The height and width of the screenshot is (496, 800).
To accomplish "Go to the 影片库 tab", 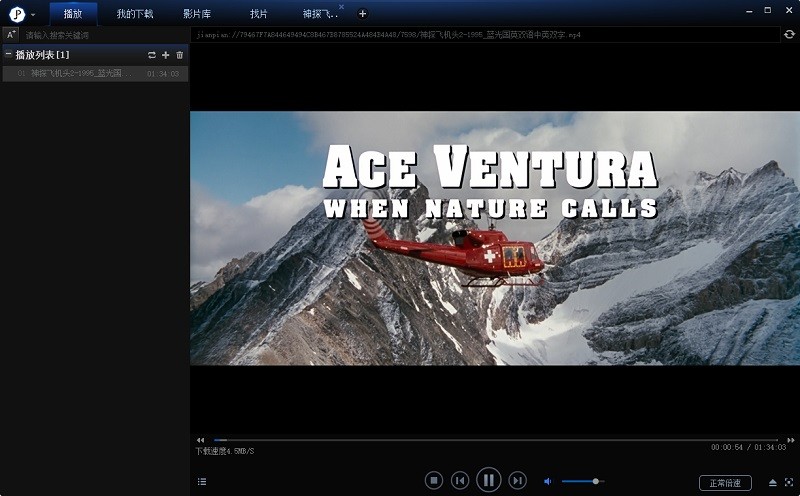I will pyautogui.click(x=197, y=14).
